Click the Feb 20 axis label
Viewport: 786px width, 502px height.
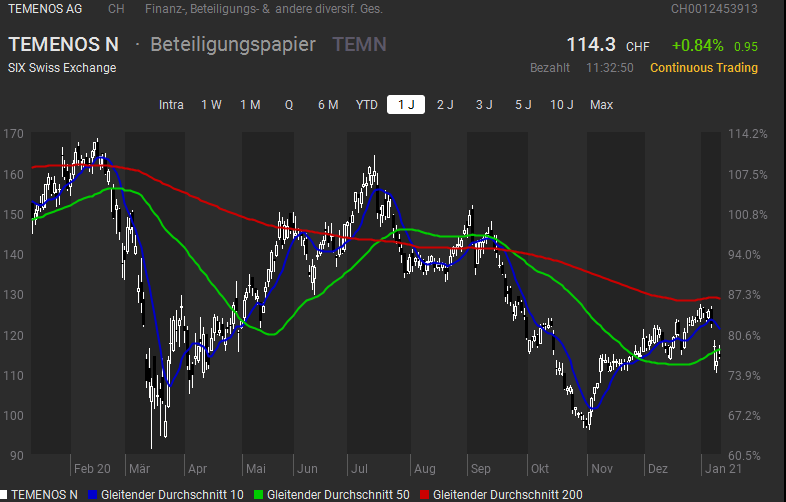[x=92, y=469]
